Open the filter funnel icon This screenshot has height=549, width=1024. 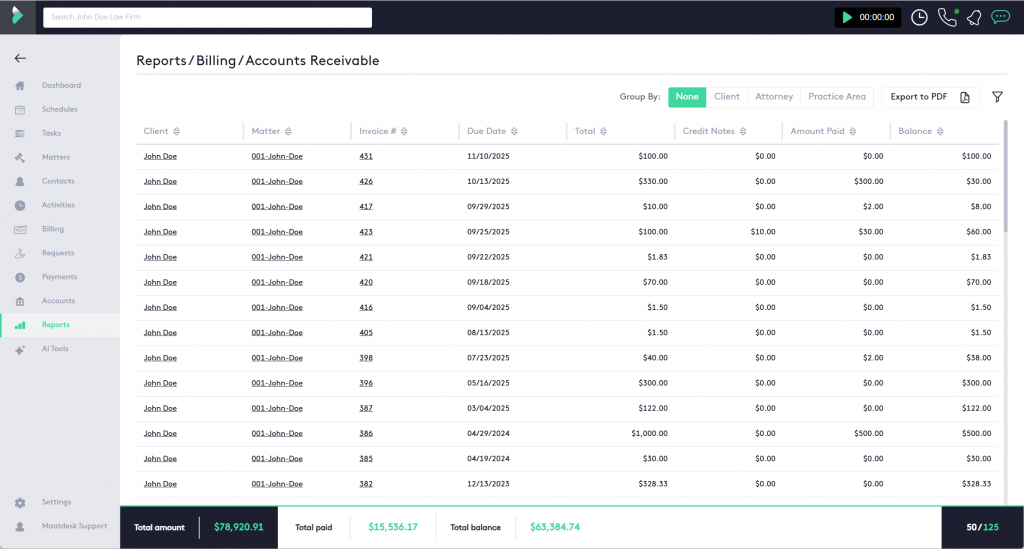pos(997,97)
